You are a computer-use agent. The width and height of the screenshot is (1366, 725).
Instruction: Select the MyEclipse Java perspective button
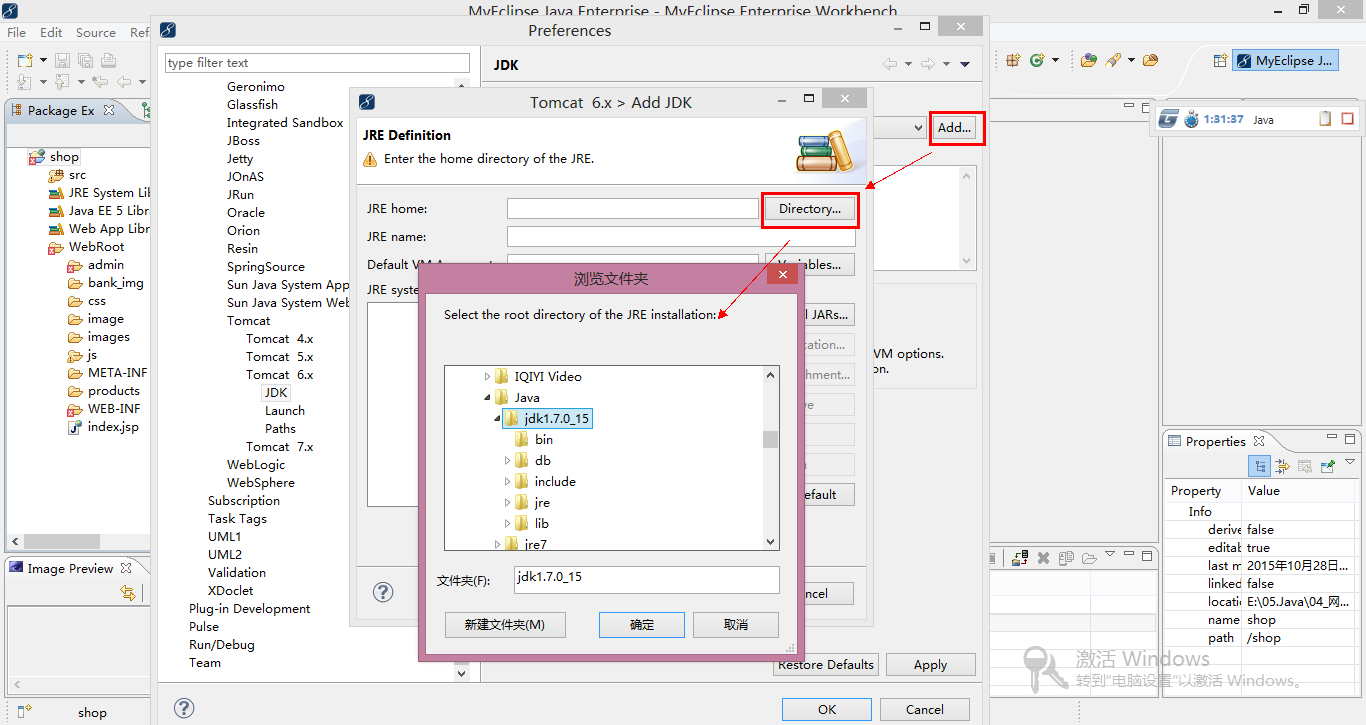(1286, 61)
